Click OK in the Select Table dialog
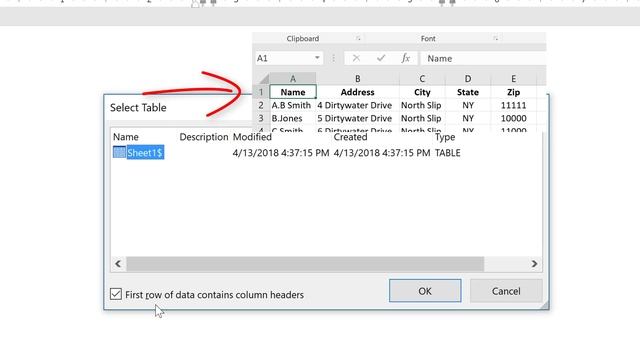640x360 pixels. 425,291
